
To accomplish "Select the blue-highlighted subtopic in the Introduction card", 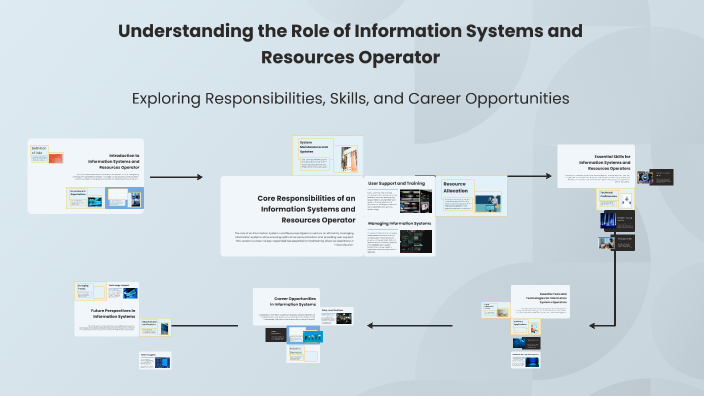I will click(124, 198).
